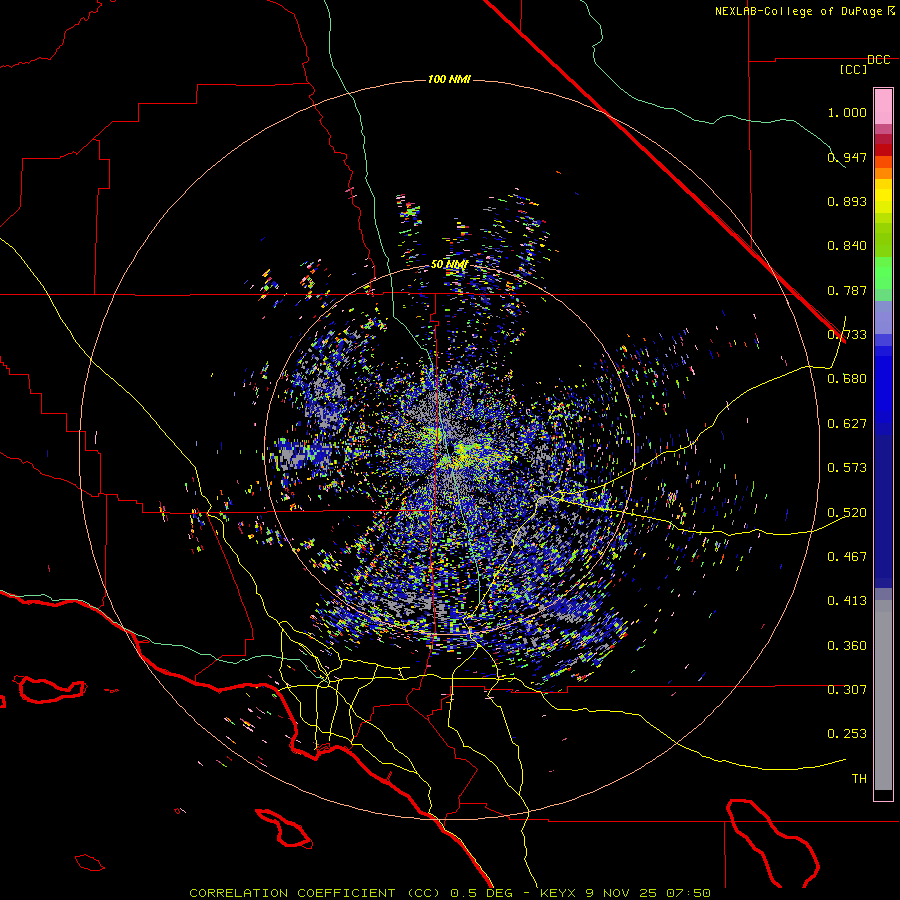This screenshot has width=900, height=900.
Task: Click the 0.307 legend value
Action: [x=847, y=690]
